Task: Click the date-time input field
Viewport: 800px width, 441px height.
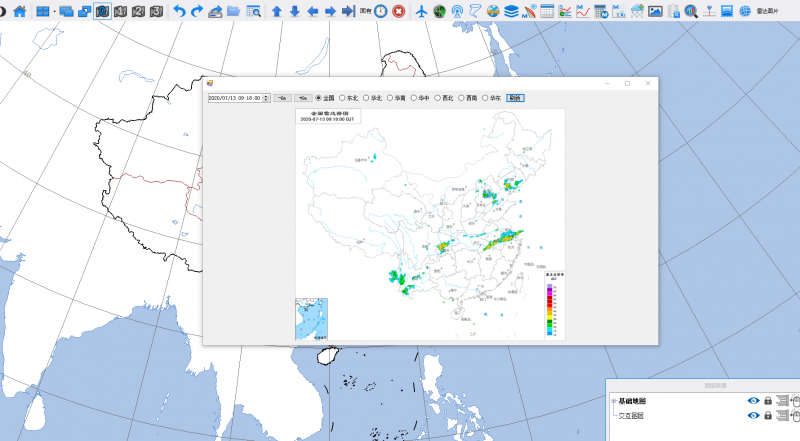Action: [x=234, y=98]
